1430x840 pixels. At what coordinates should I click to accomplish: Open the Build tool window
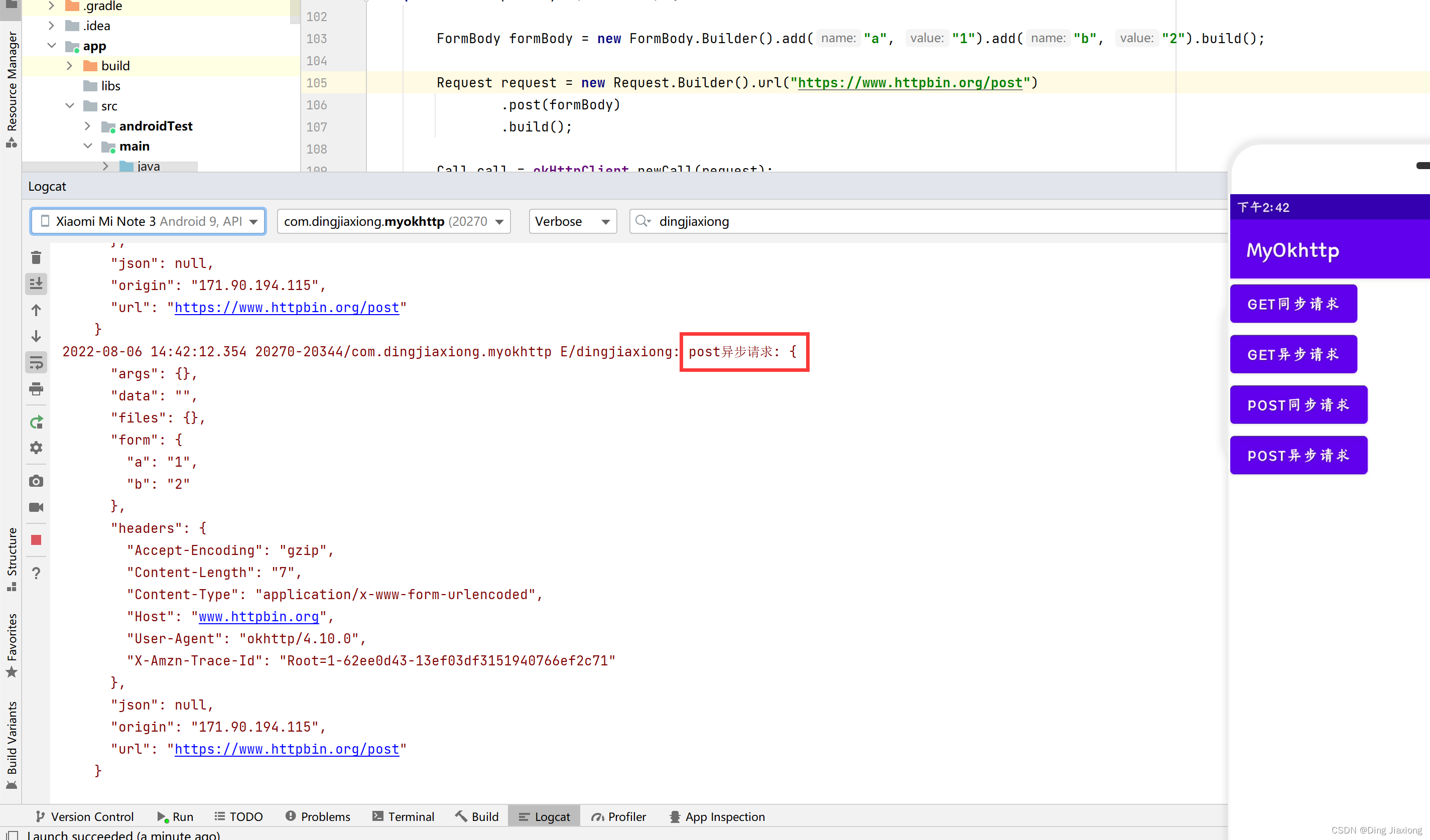(x=477, y=816)
